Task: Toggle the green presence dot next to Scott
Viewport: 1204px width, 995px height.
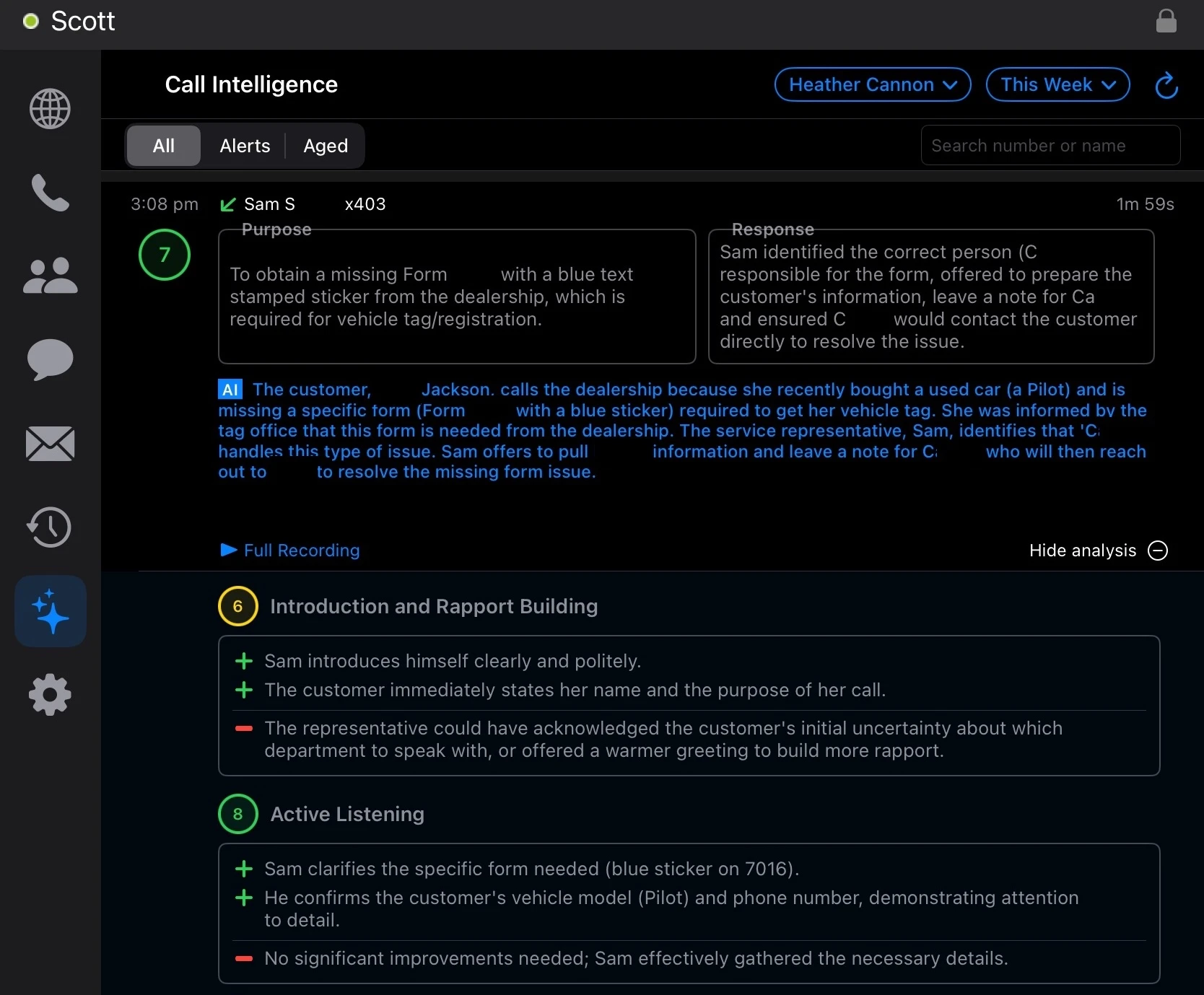Action: [30, 21]
